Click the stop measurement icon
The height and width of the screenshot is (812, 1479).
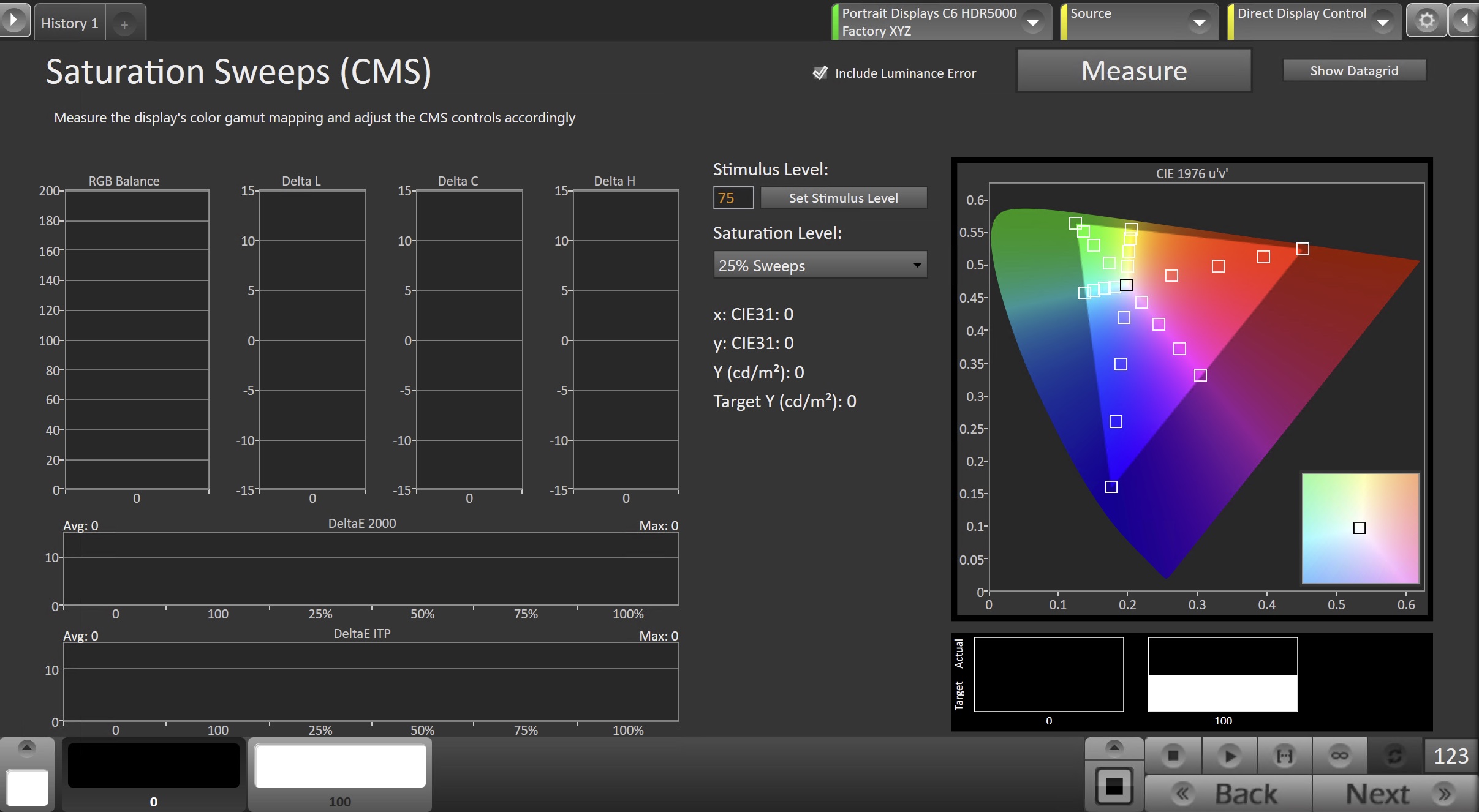point(1173,756)
